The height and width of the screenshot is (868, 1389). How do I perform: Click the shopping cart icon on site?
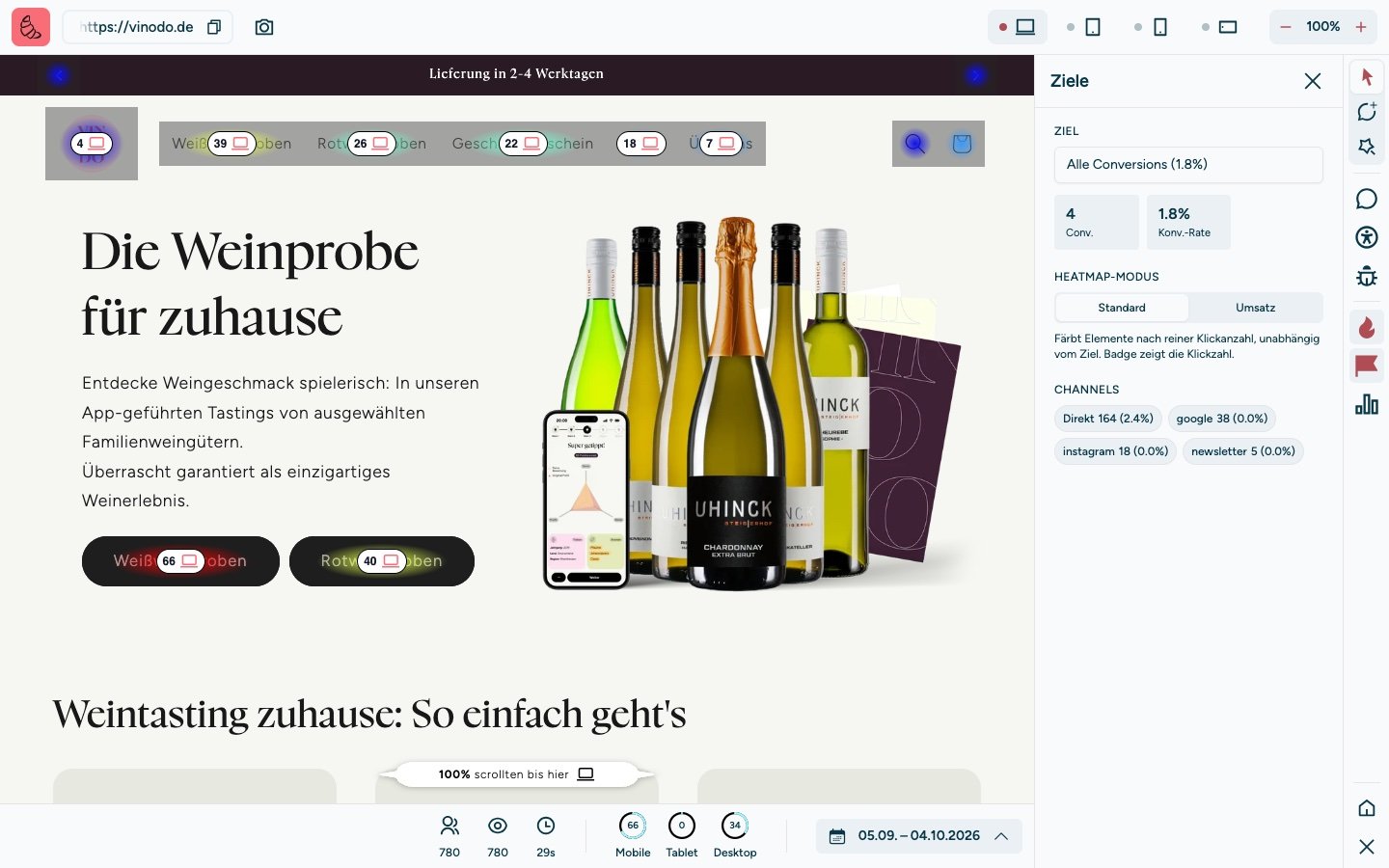tap(962, 144)
